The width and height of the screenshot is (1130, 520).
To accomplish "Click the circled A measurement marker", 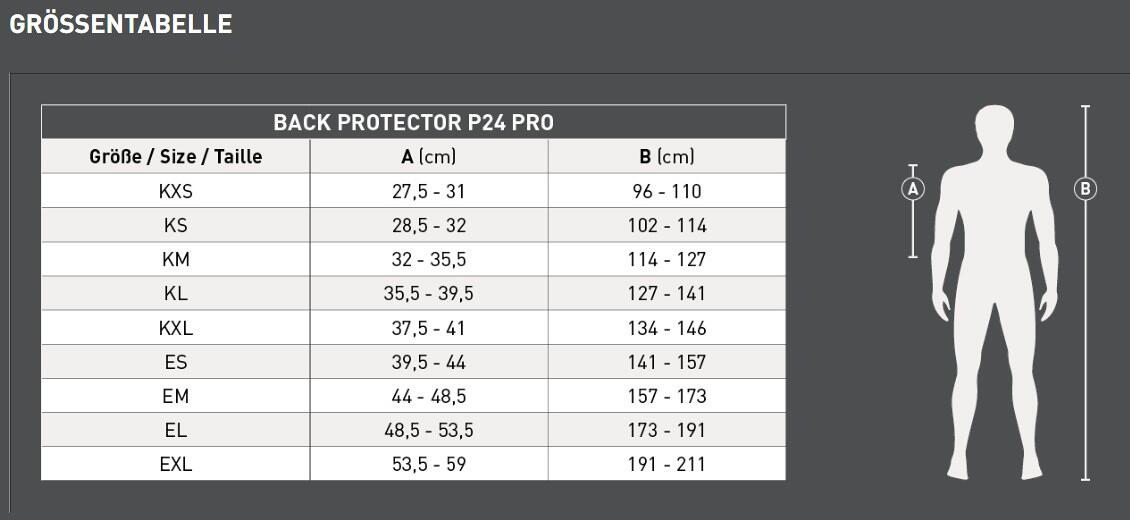I will pos(912,189).
